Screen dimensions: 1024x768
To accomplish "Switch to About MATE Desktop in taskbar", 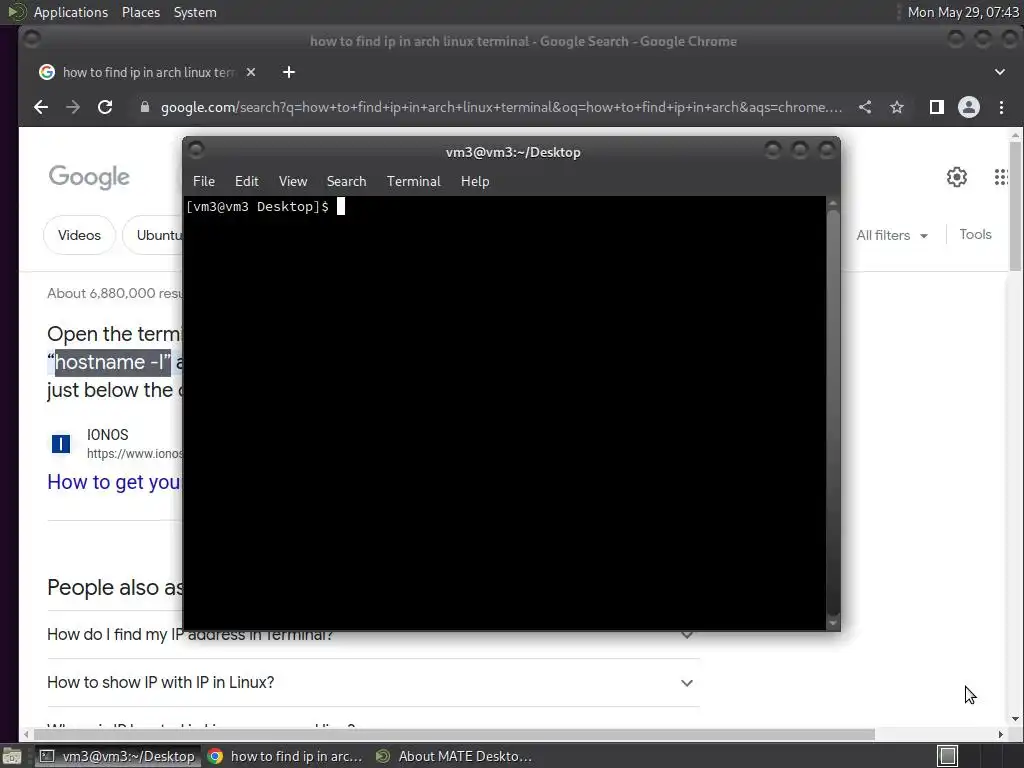I will coord(455,756).
